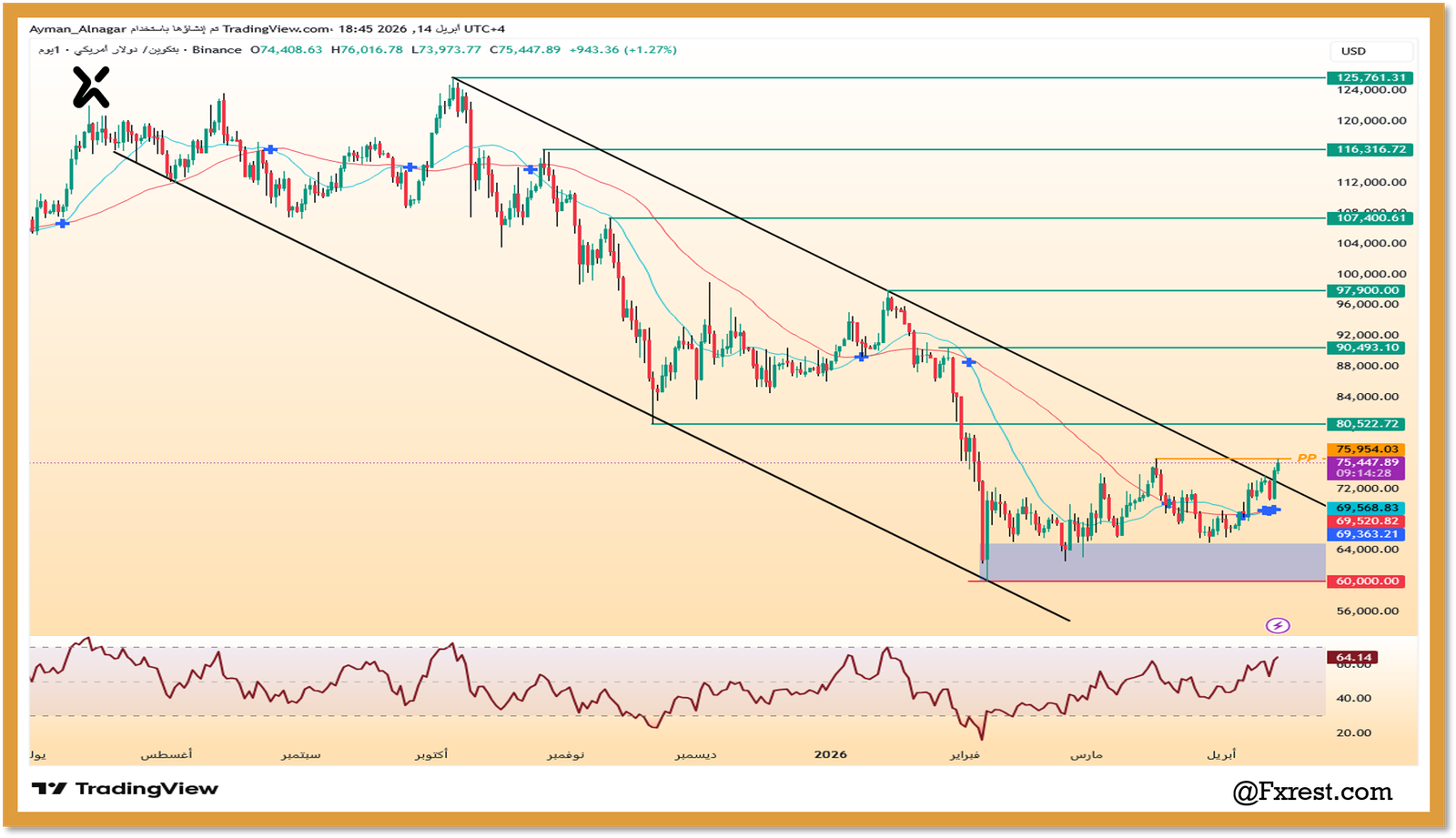Click the Ayman_Alnagar author name
Image resolution: width=1456 pixels, height=838 pixels.
[77, 29]
